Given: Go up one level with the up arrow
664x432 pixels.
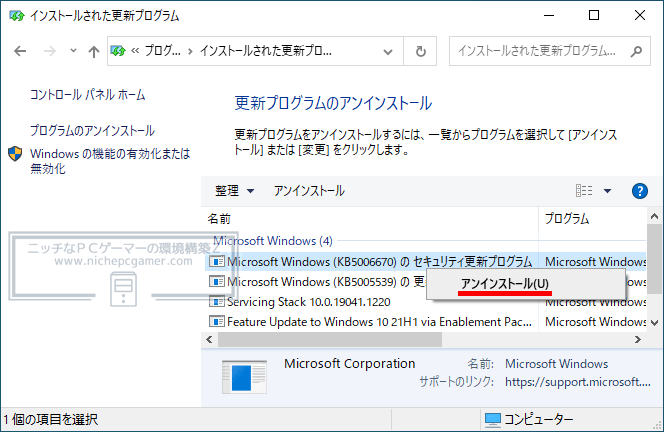Looking at the screenshot, I should pos(94,51).
